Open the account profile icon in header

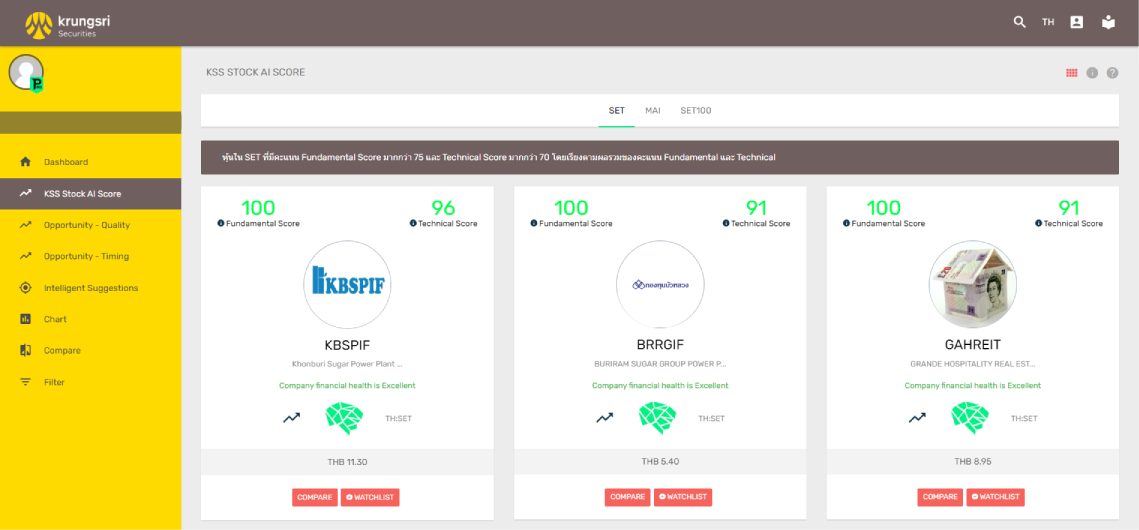pyautogui.click(x=1077, y=22)
